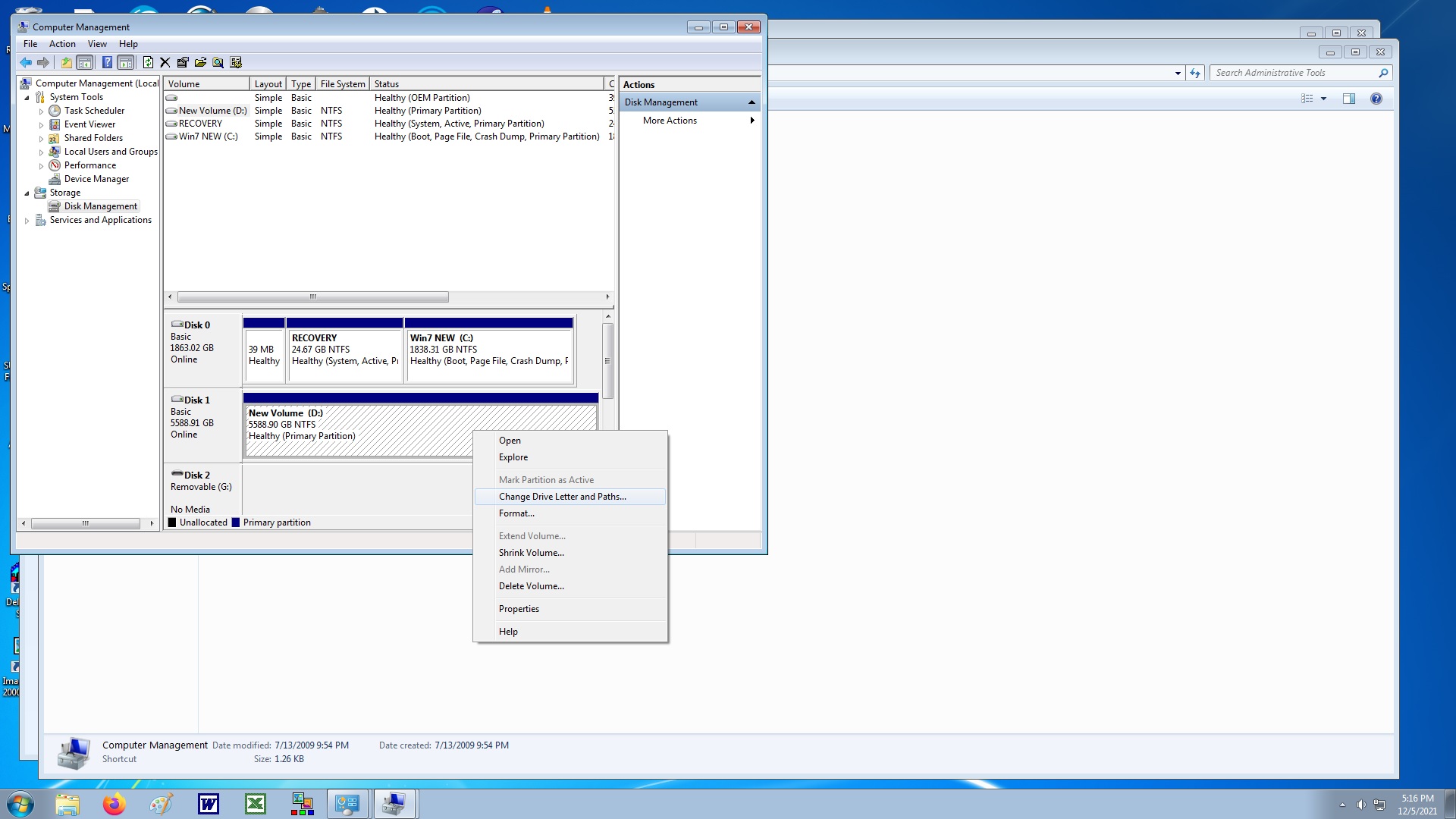Open Firefox from the taskbar
Screen dimensions: 1456x819
tap(115, 804)
